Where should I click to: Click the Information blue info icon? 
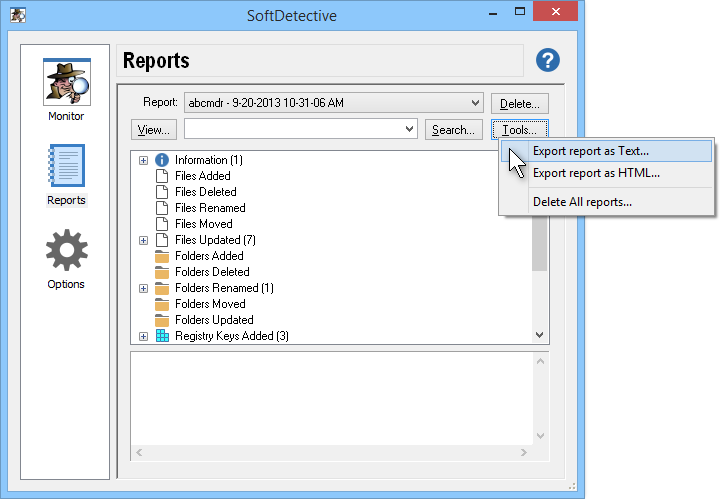pyautogui.click(x=162, y=160)
